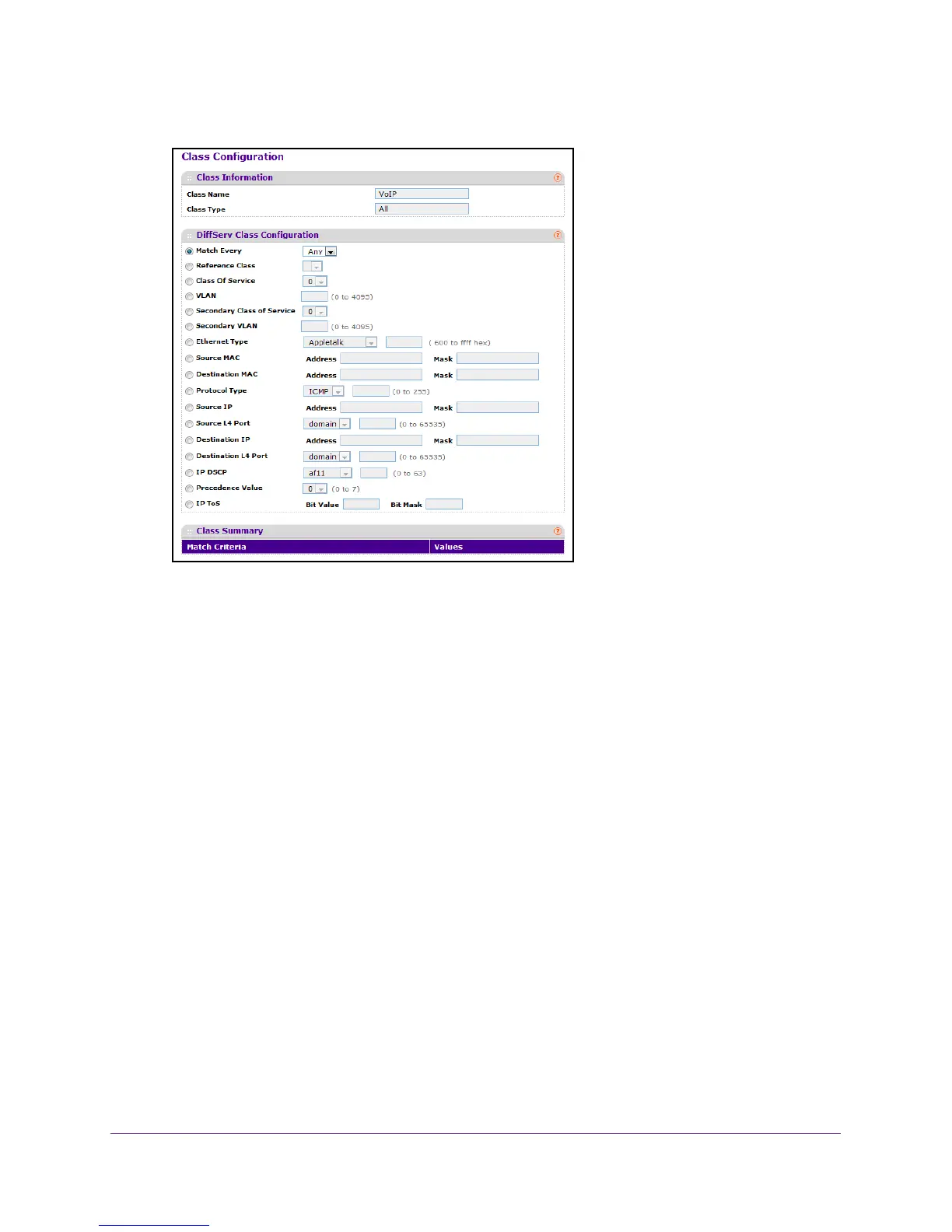Click the Class Type field showing All
This screenshot has width=952, height=1232.
[x=422, y=208]
